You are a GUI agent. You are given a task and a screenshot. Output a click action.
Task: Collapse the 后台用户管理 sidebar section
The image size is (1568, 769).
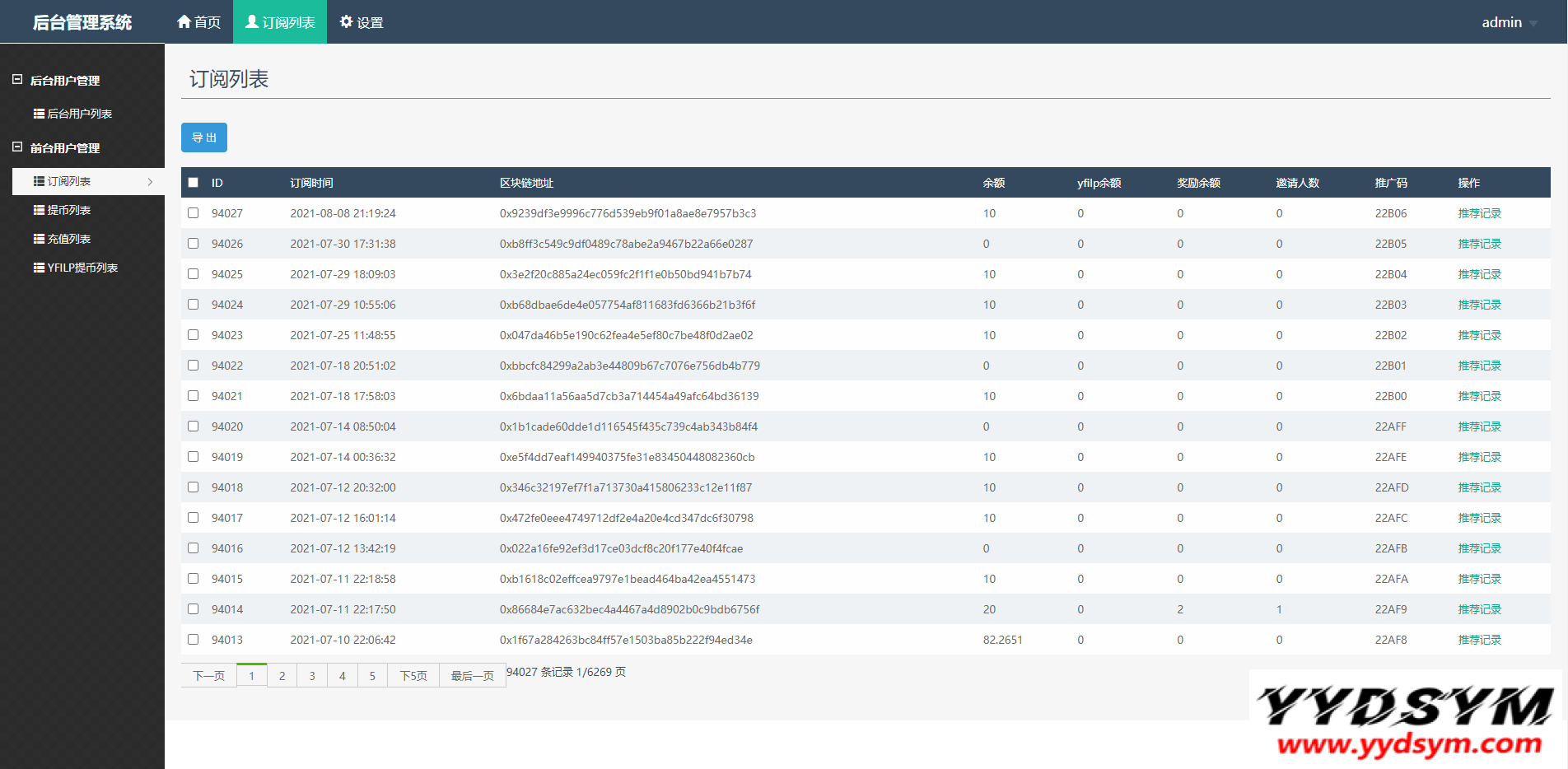click(x=17, y=80)
